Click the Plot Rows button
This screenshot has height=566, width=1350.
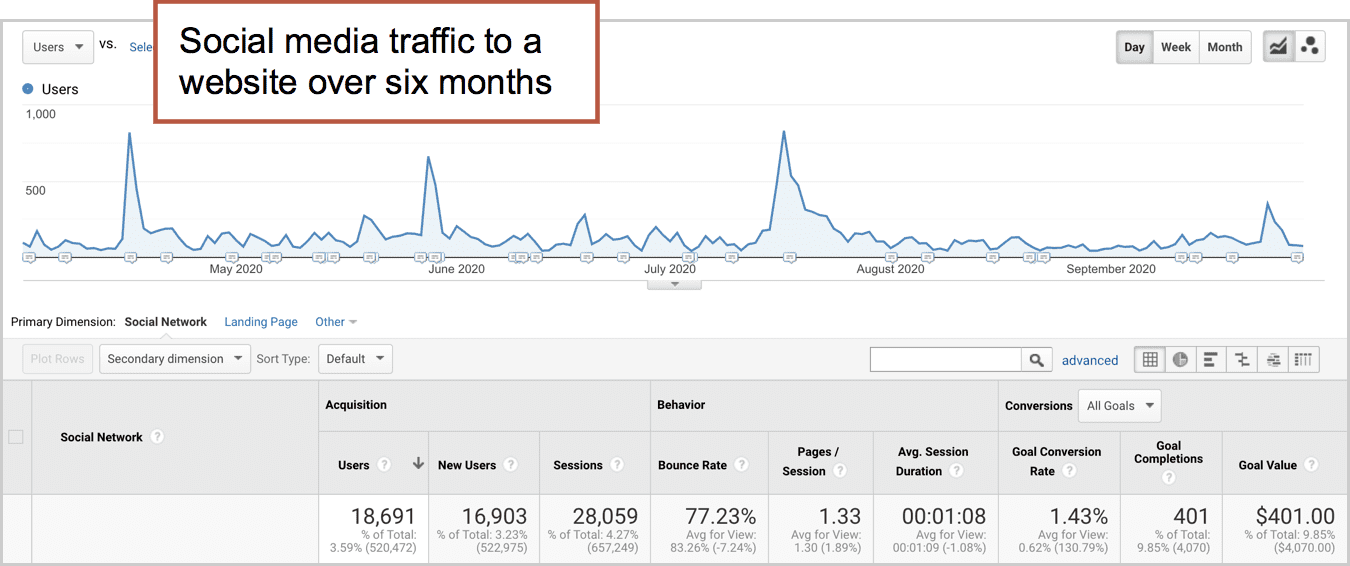point(58,359)
